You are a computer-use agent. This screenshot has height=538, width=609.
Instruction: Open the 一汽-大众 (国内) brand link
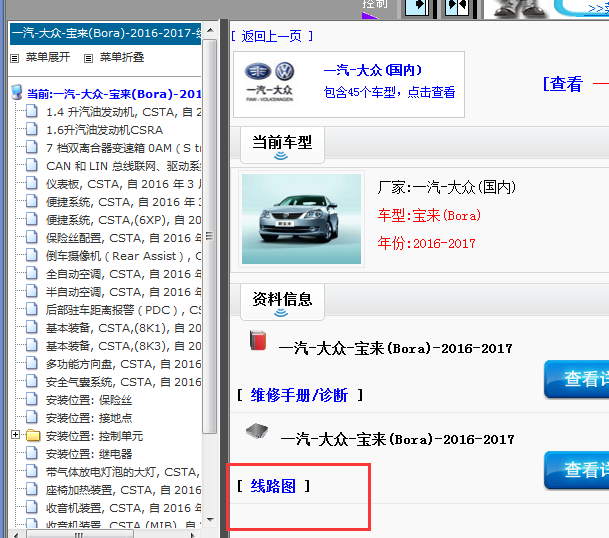tap(373, 70)
